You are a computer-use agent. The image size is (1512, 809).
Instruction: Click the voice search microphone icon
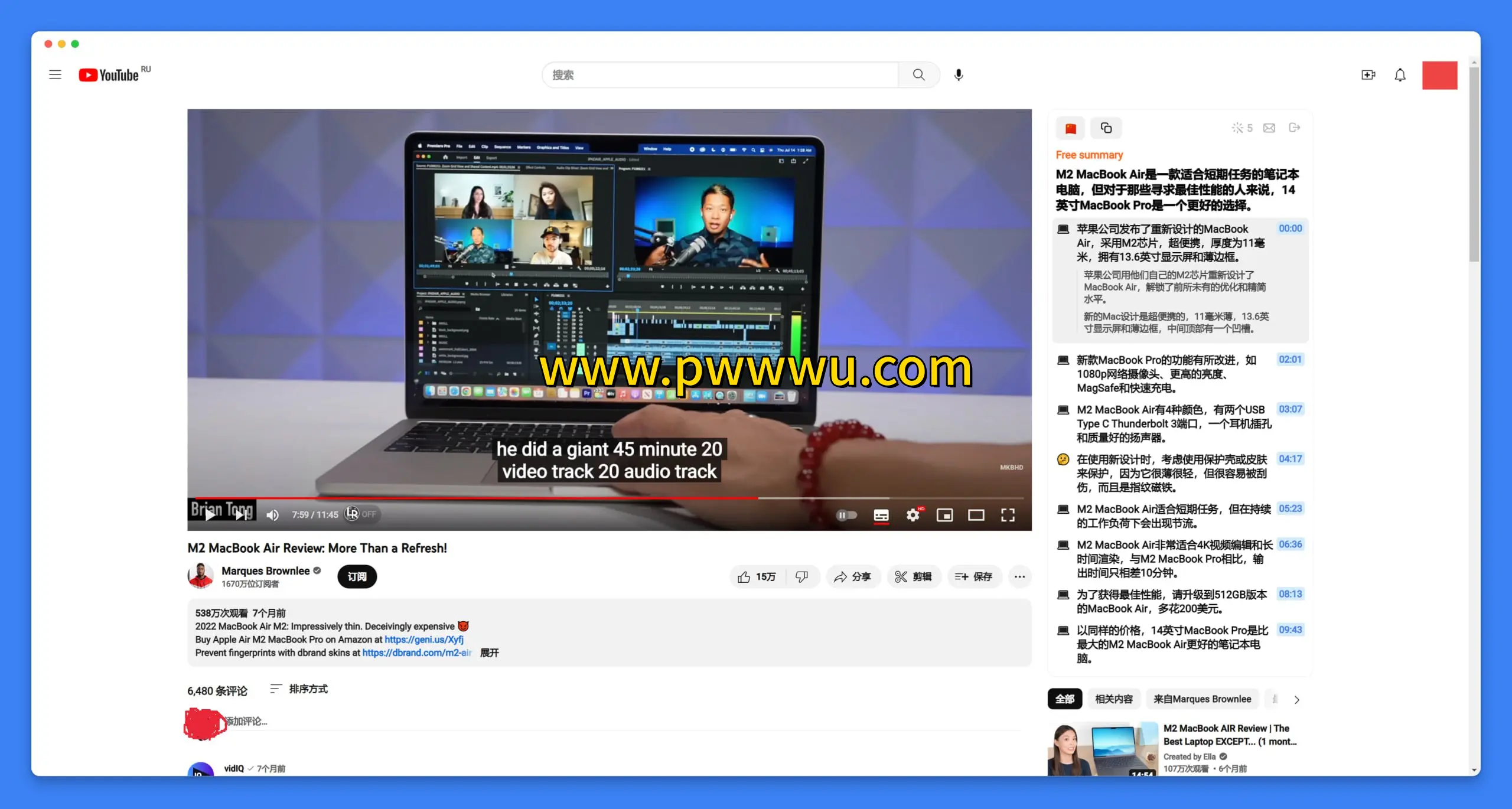[x=958, y=74]
